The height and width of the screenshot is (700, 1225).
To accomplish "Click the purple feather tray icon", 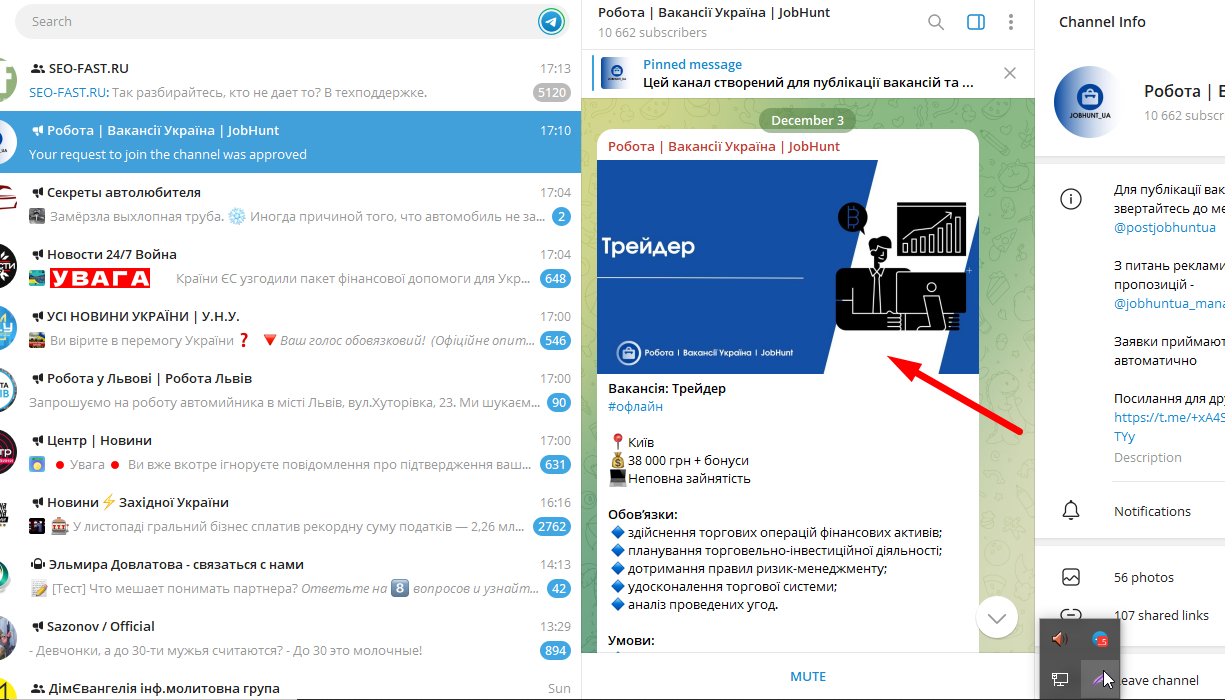I will tap(1101, 679).
